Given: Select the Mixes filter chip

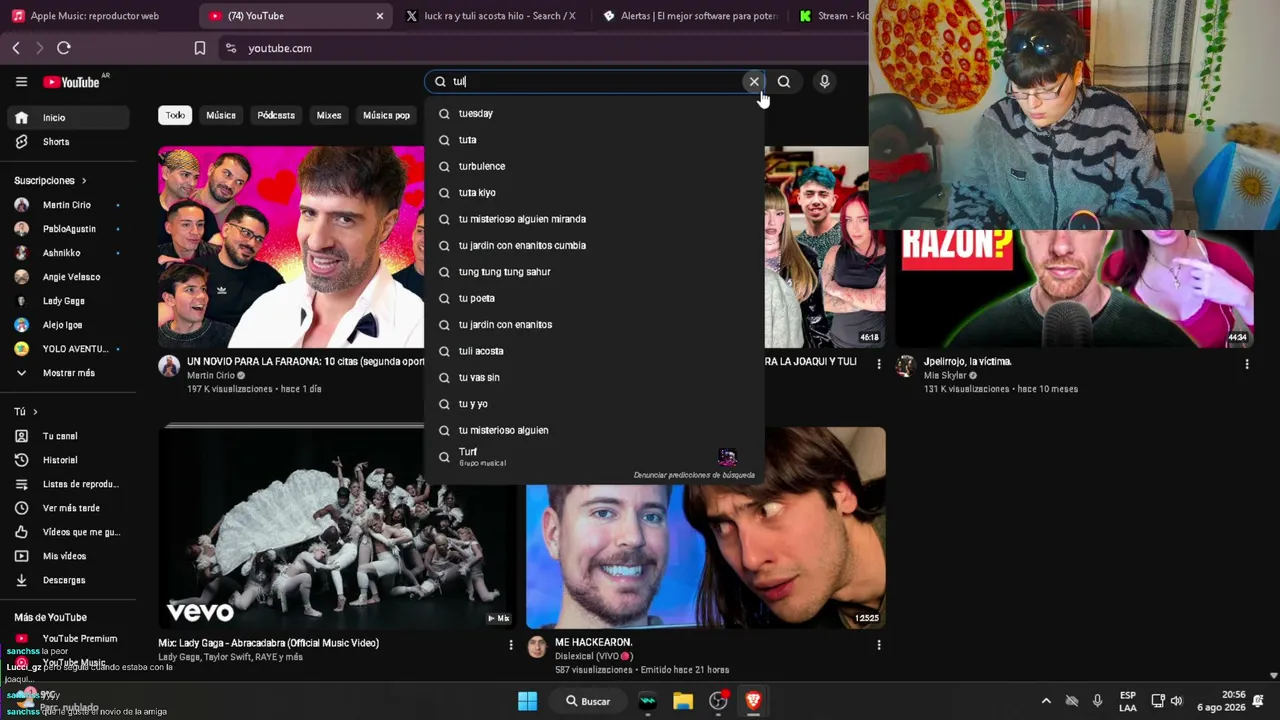Looking at the screenshot, I should (x=329, y=115).
